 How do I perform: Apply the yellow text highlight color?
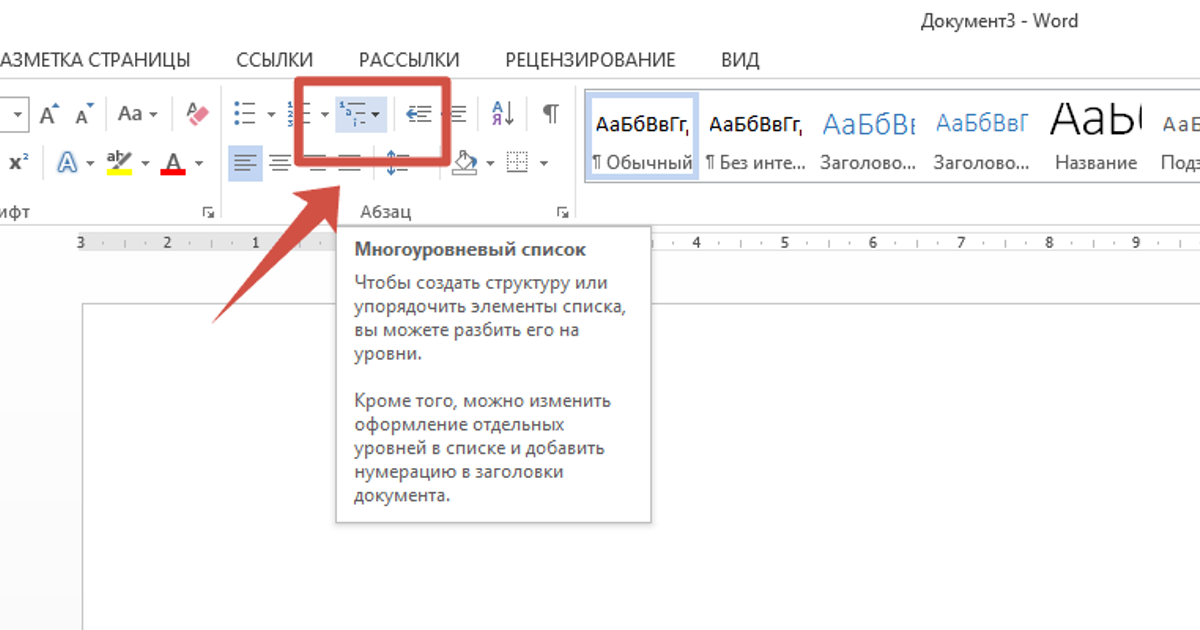point(120,162)
